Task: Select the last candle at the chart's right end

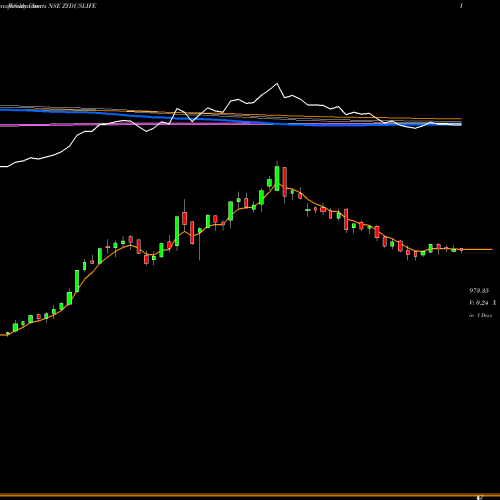Action: (x=462, y=250)
